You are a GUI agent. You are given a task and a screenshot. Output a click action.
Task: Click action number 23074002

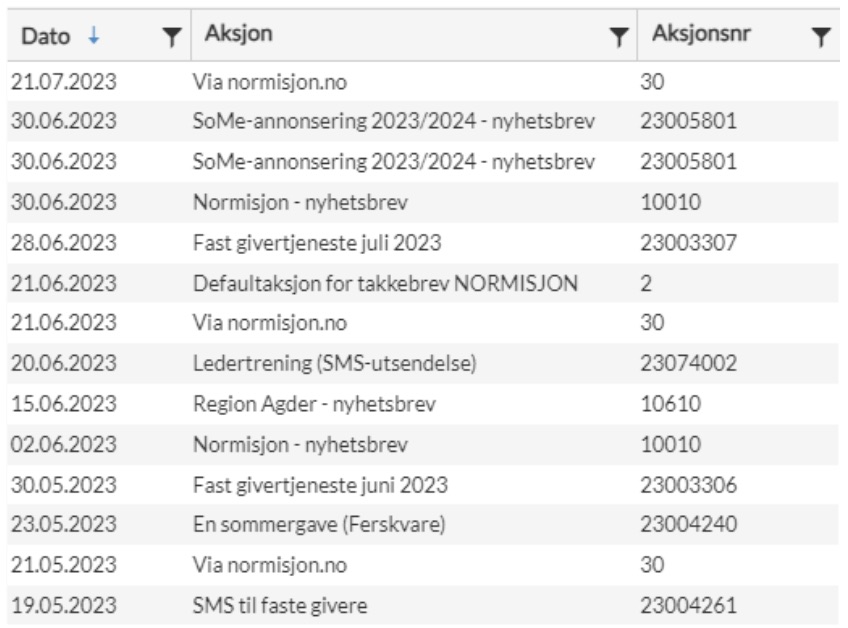pos(688,363)
